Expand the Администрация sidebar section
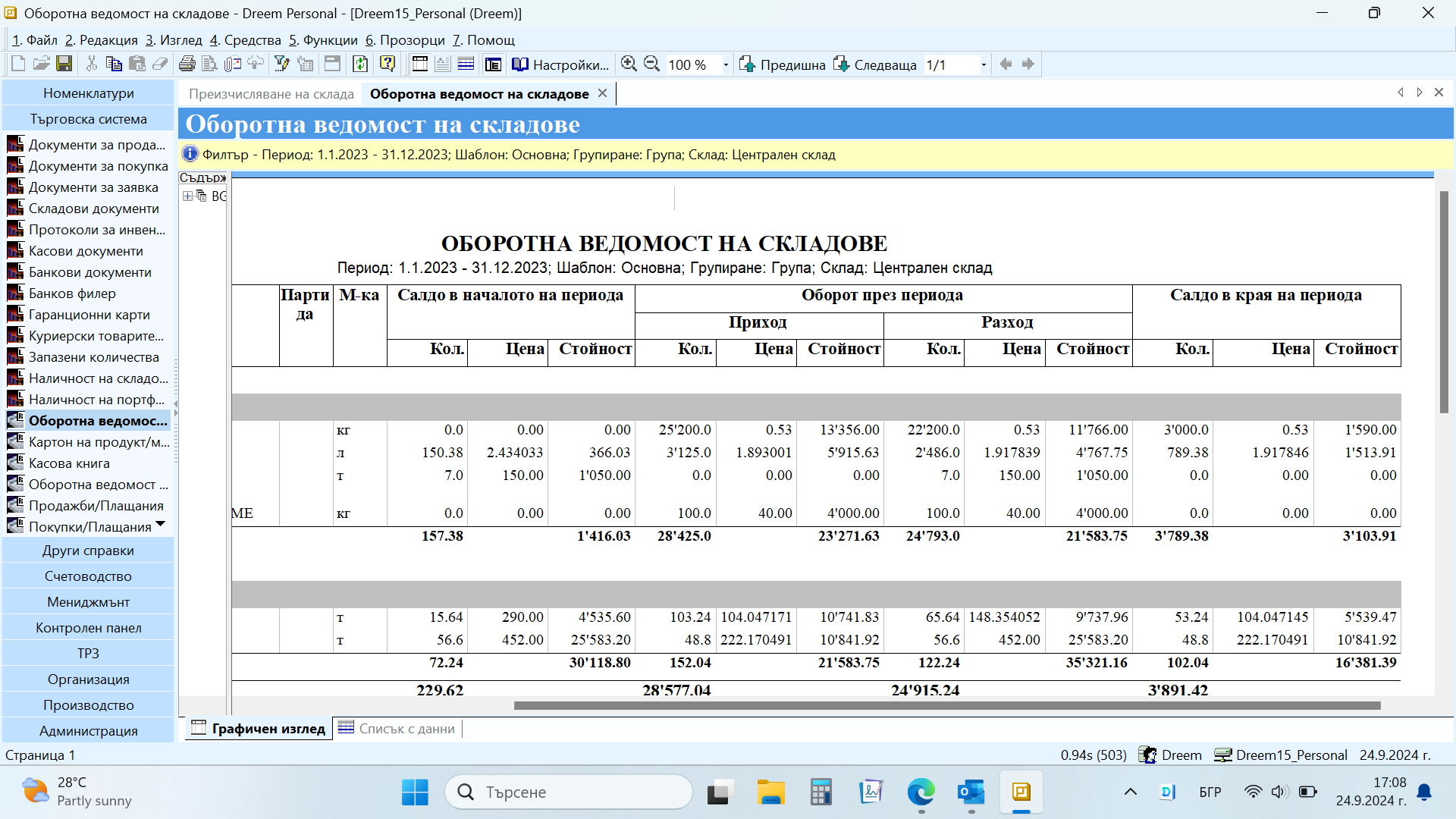 click(89, 731)
